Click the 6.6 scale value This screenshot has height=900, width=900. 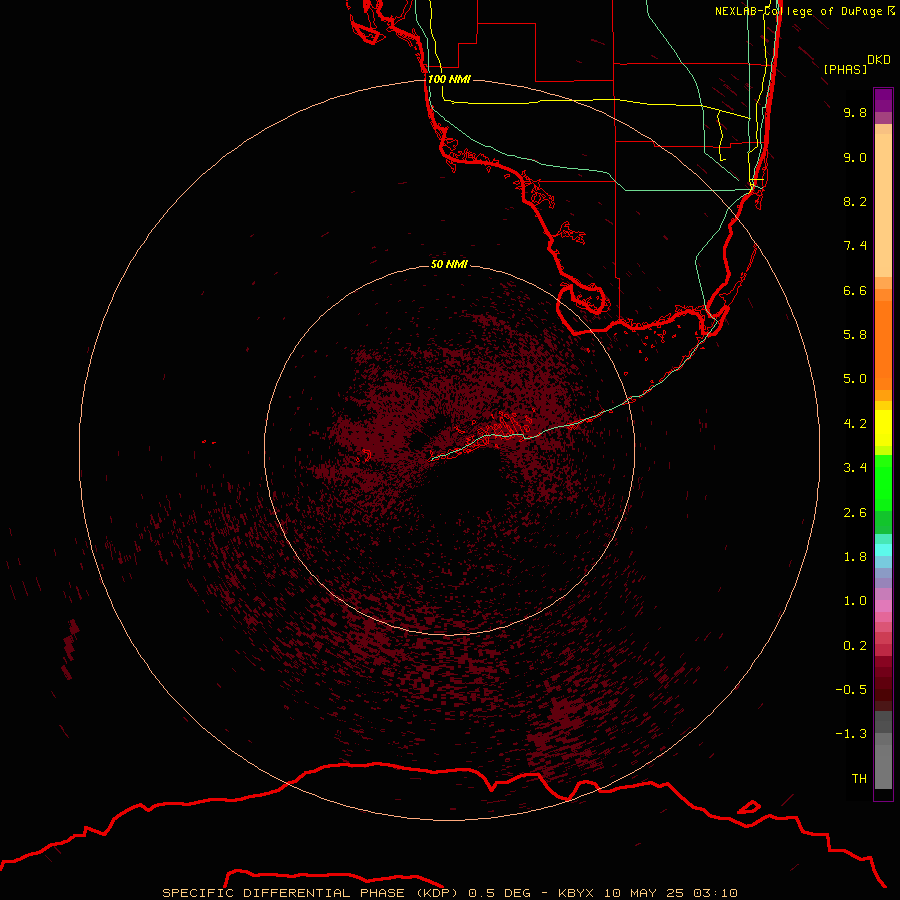point(855,290)
